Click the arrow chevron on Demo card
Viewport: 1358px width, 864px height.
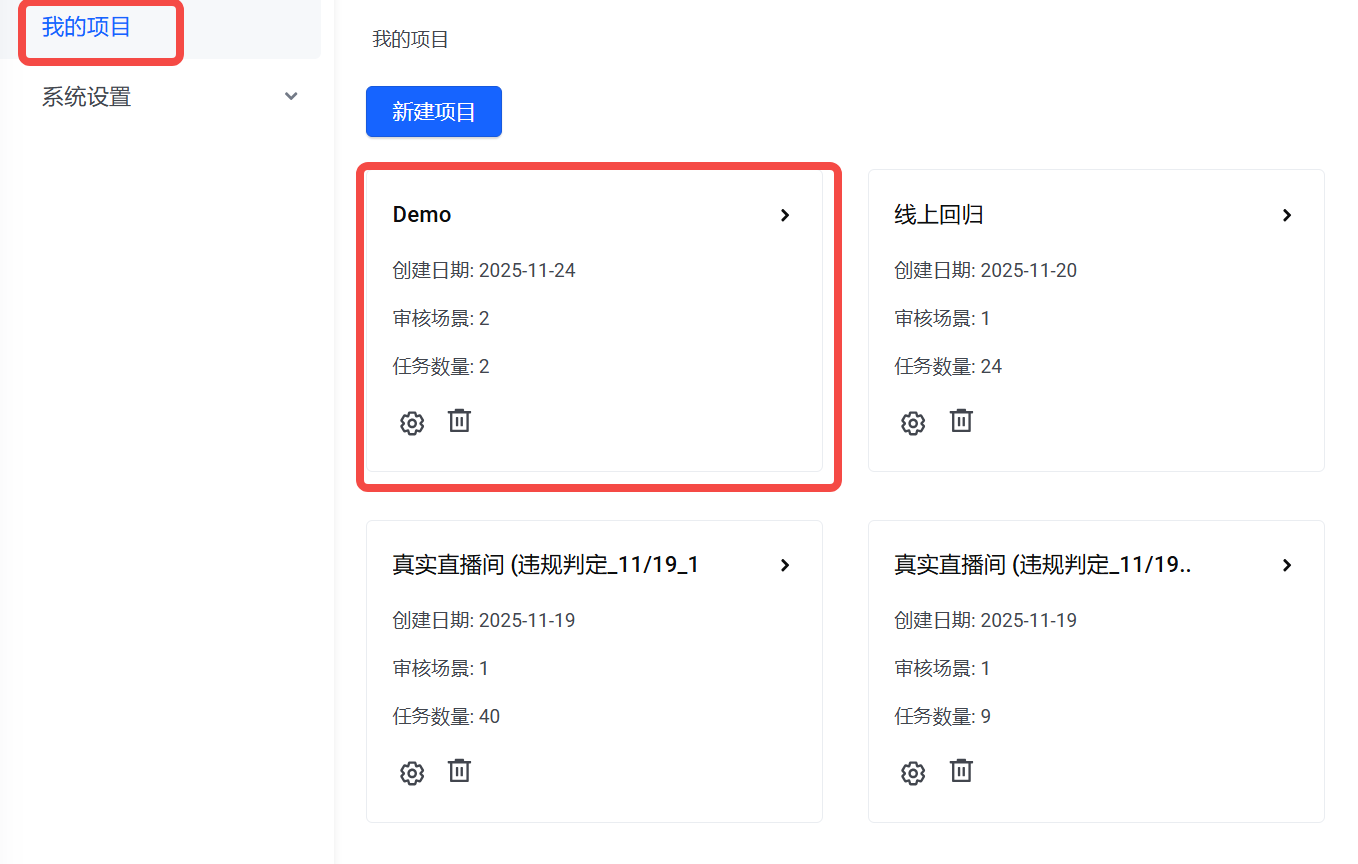click(785, 215)
